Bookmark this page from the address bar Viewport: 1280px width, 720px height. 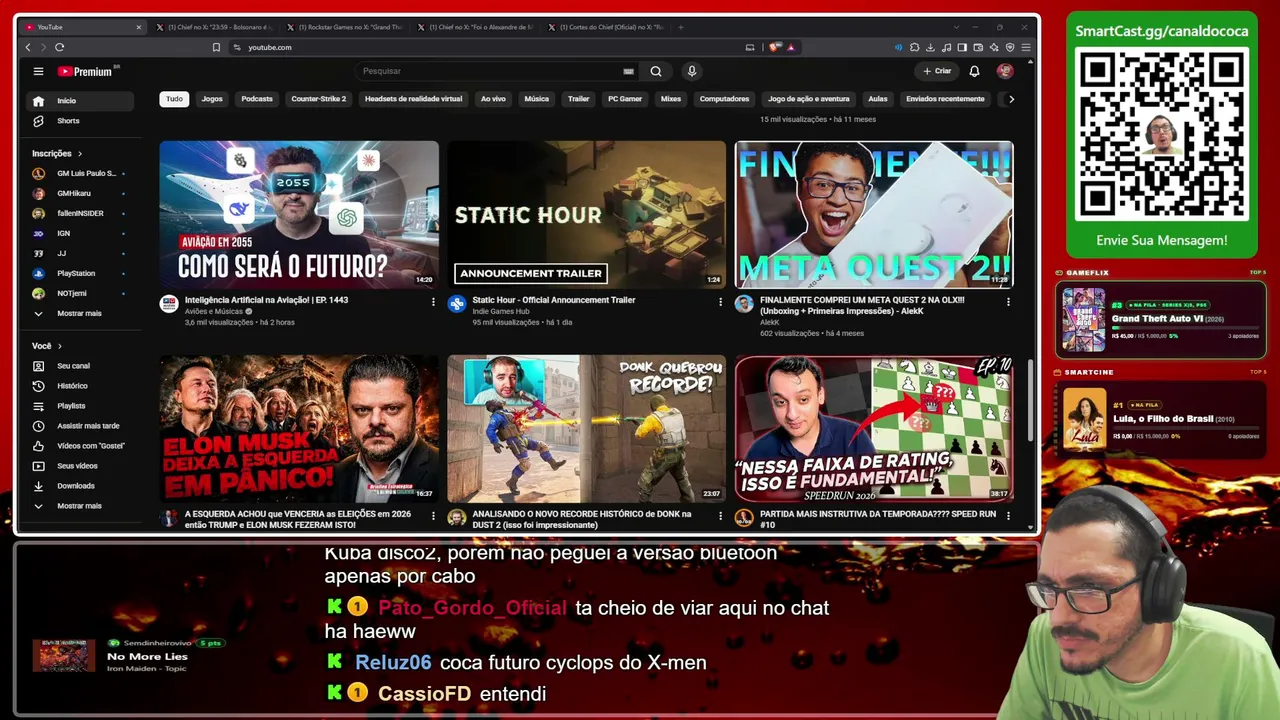216,47
